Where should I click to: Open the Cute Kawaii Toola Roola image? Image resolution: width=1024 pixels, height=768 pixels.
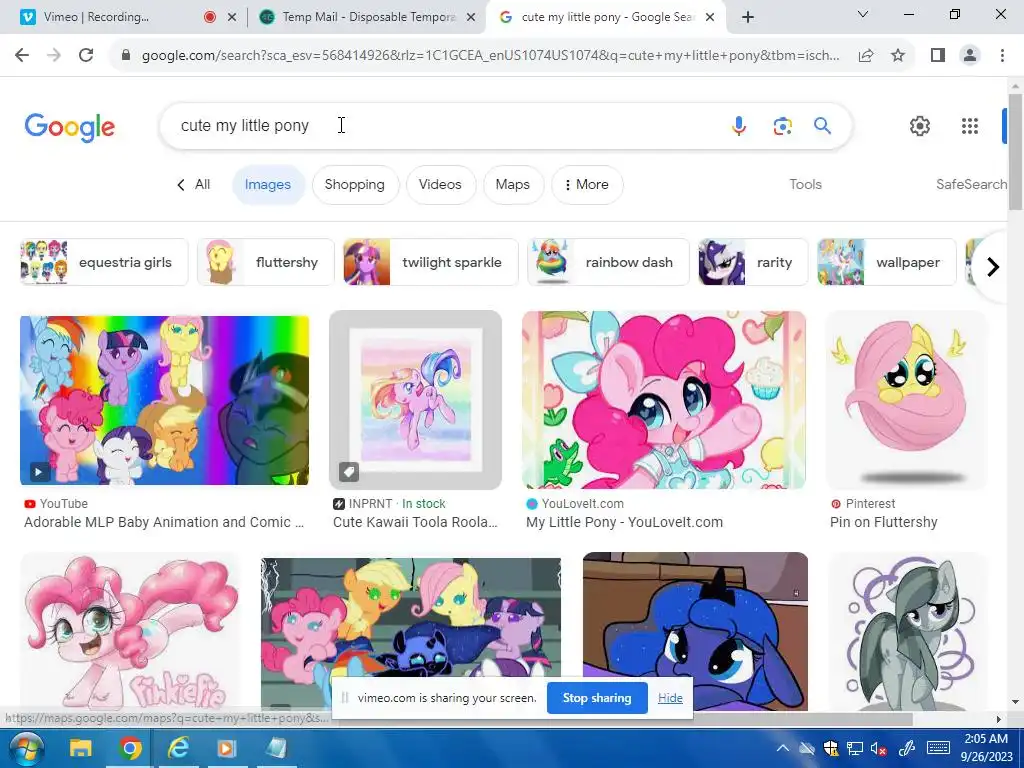pyautogui.click(x=415, y=400)
